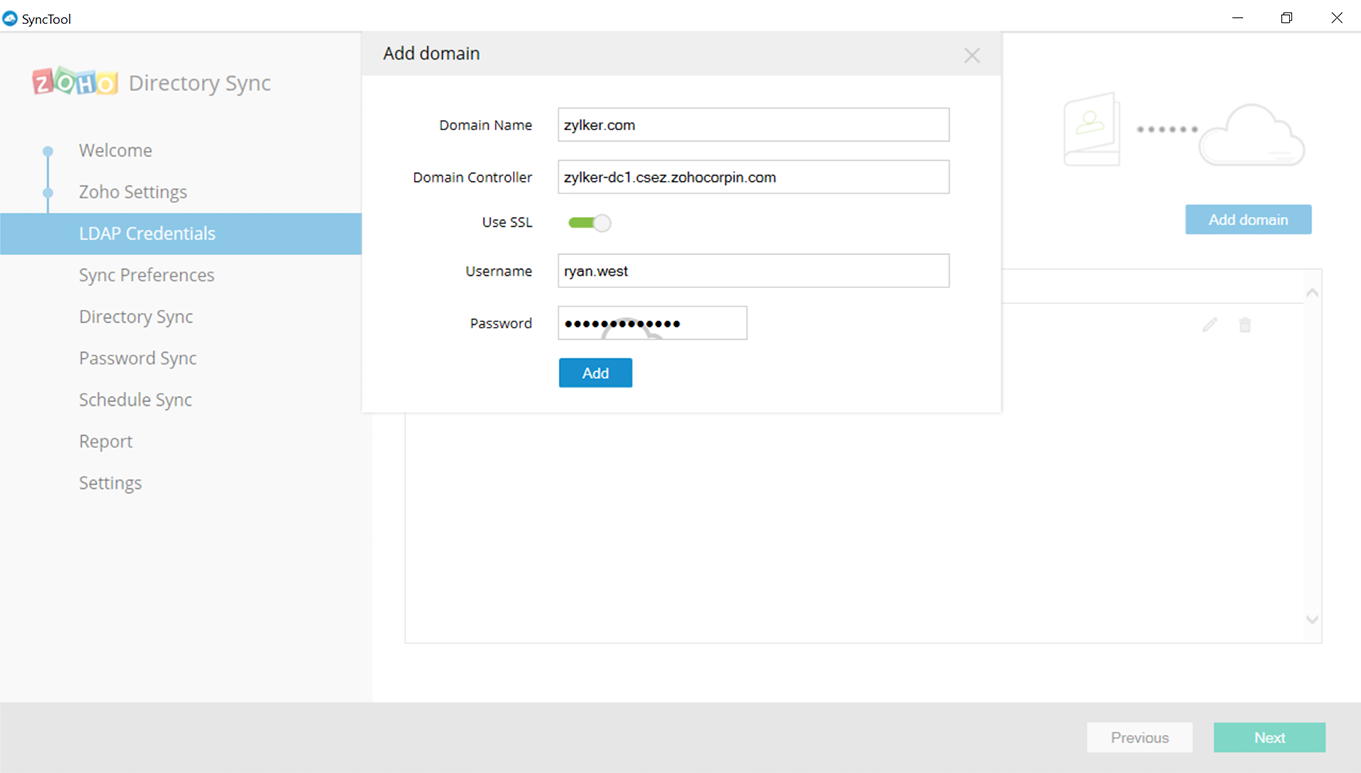Close the SyncTool window

[x=1337, y=18]
